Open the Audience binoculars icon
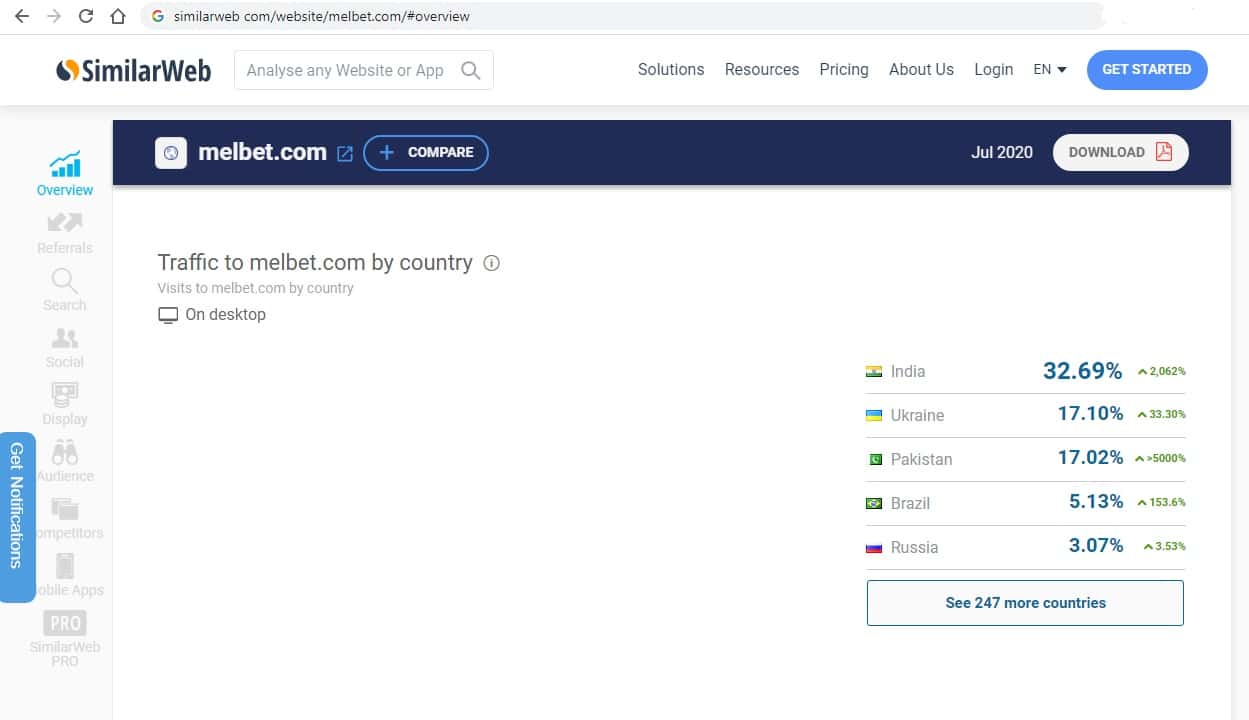 [65, 452]
